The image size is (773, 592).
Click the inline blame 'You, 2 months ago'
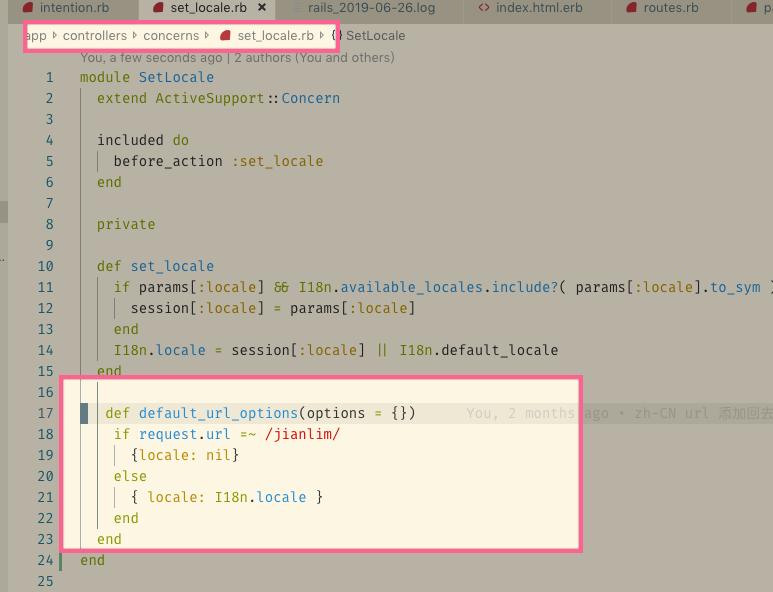[537, 413]
